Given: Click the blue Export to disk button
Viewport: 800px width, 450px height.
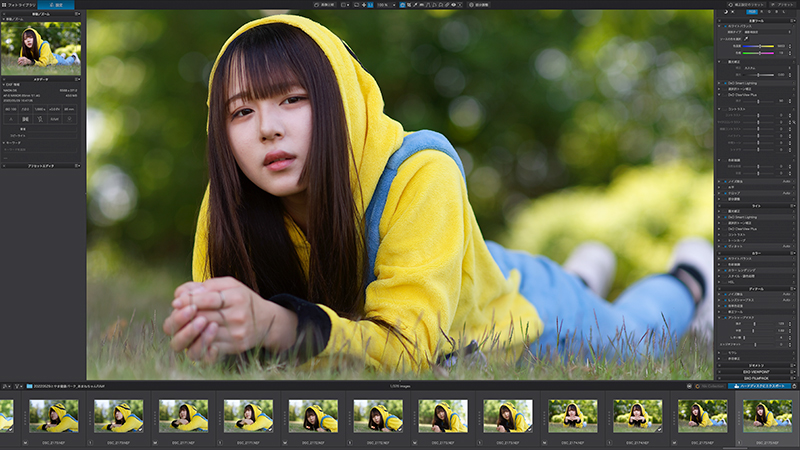Looking at the screenshot, I should click(x=759, y=386).
